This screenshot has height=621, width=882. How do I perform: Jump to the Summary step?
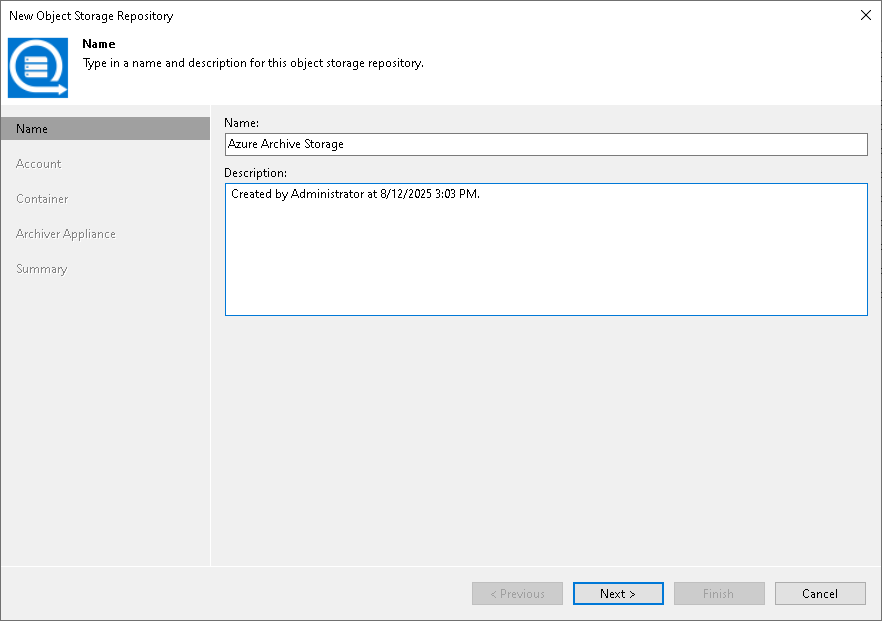pyautogui.click(x=42, y=269)
